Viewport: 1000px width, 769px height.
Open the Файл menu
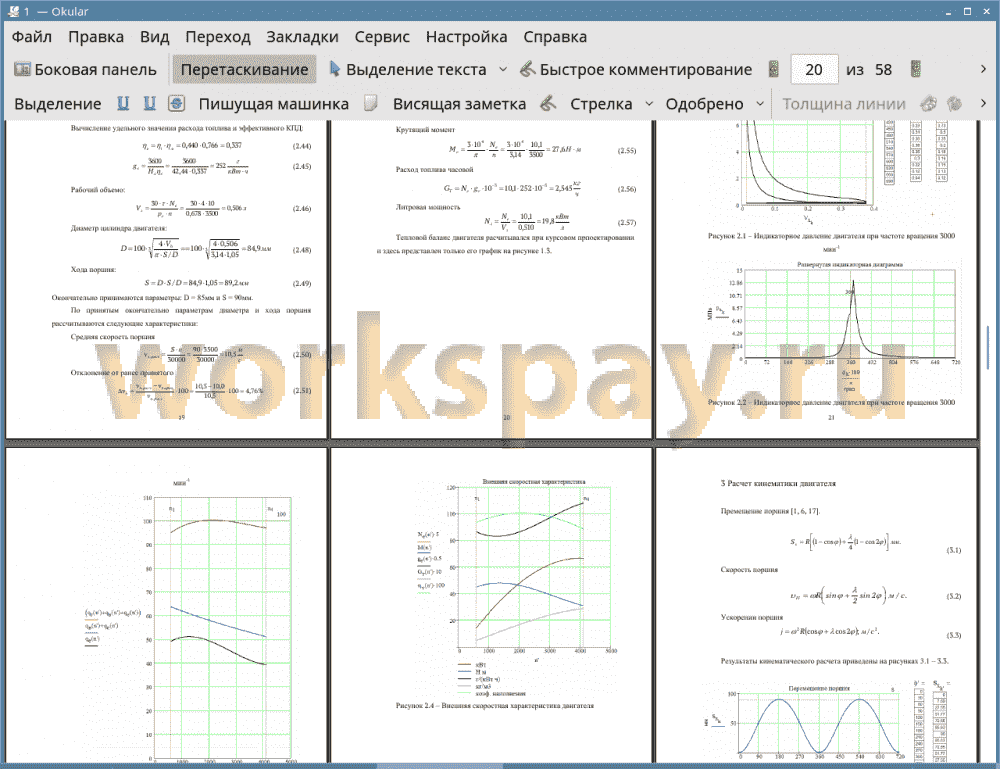(x=32, y=37)
